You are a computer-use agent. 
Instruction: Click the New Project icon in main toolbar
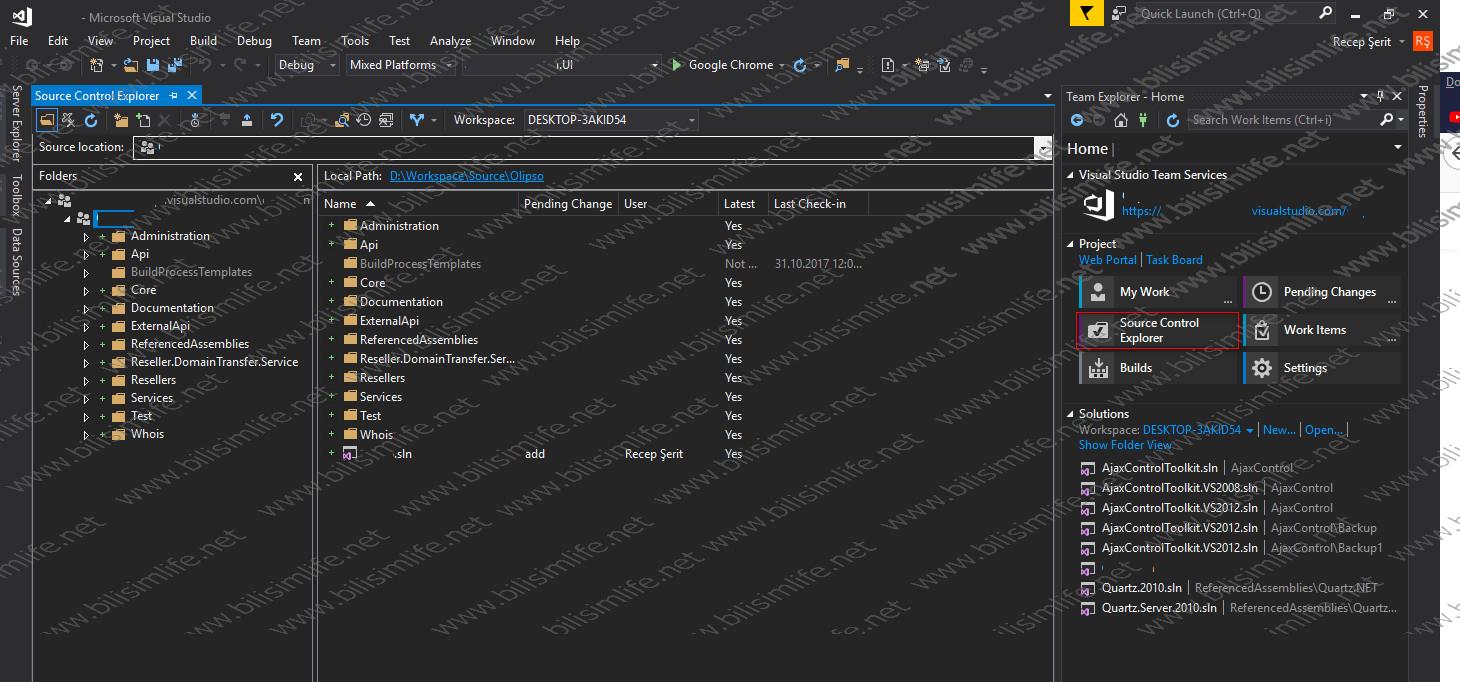(98, 65)
